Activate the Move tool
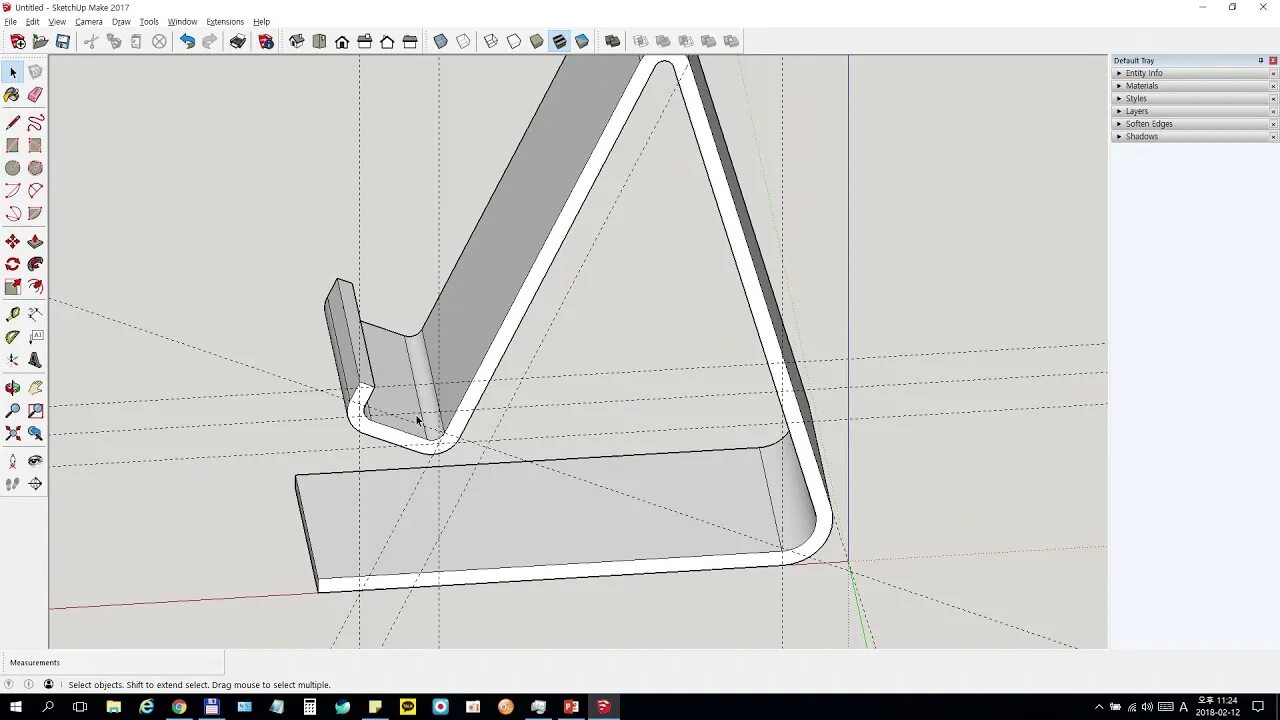 pyautogui.click(x=12, y=242)
